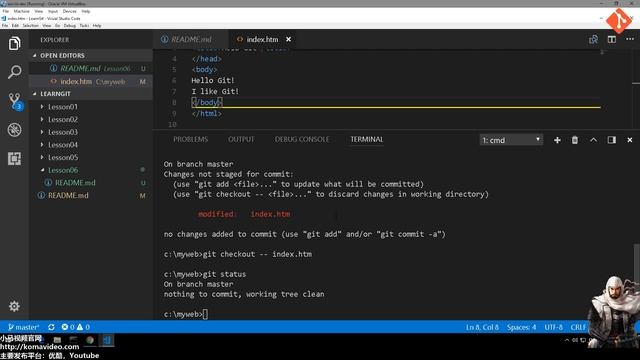Click the terminal prompt c:\myweb> input line
640x360 pixels.
coord(186,314)
